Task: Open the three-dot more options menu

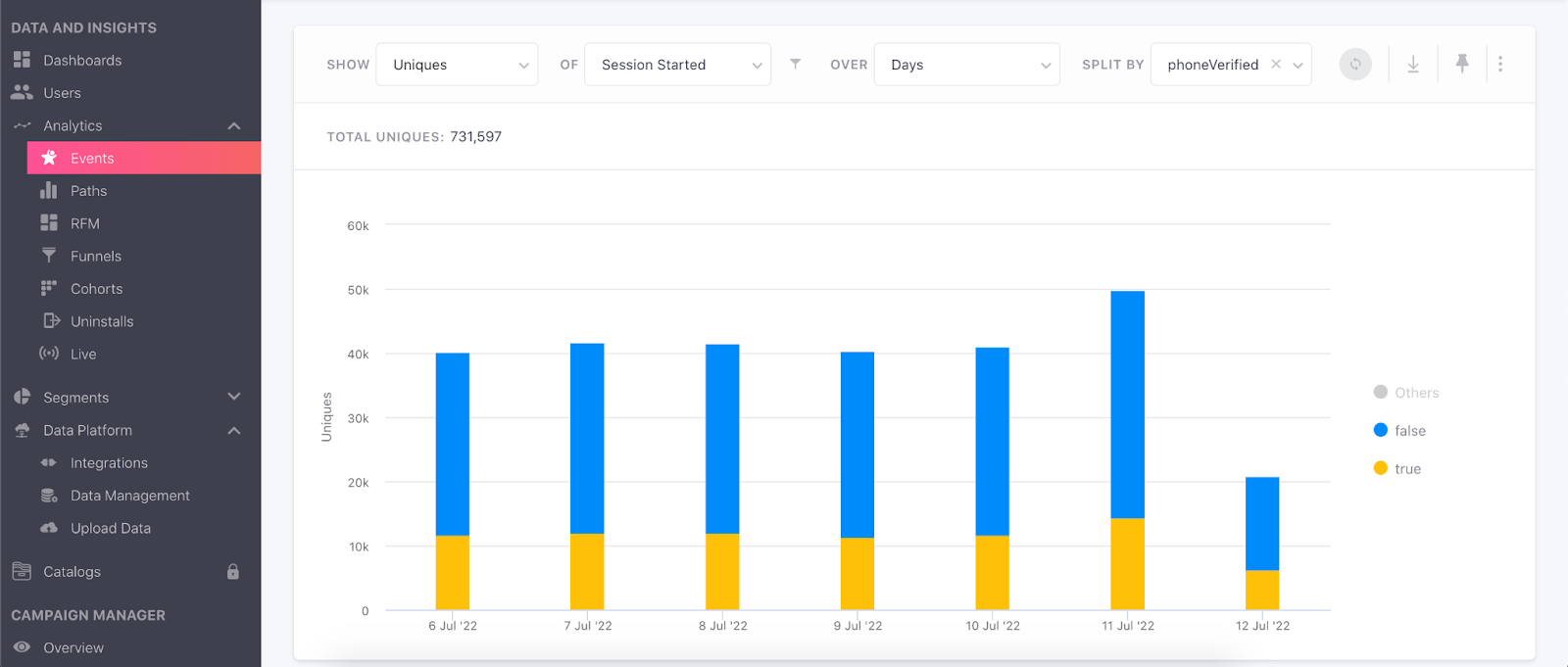Action: coord(1499,65)
